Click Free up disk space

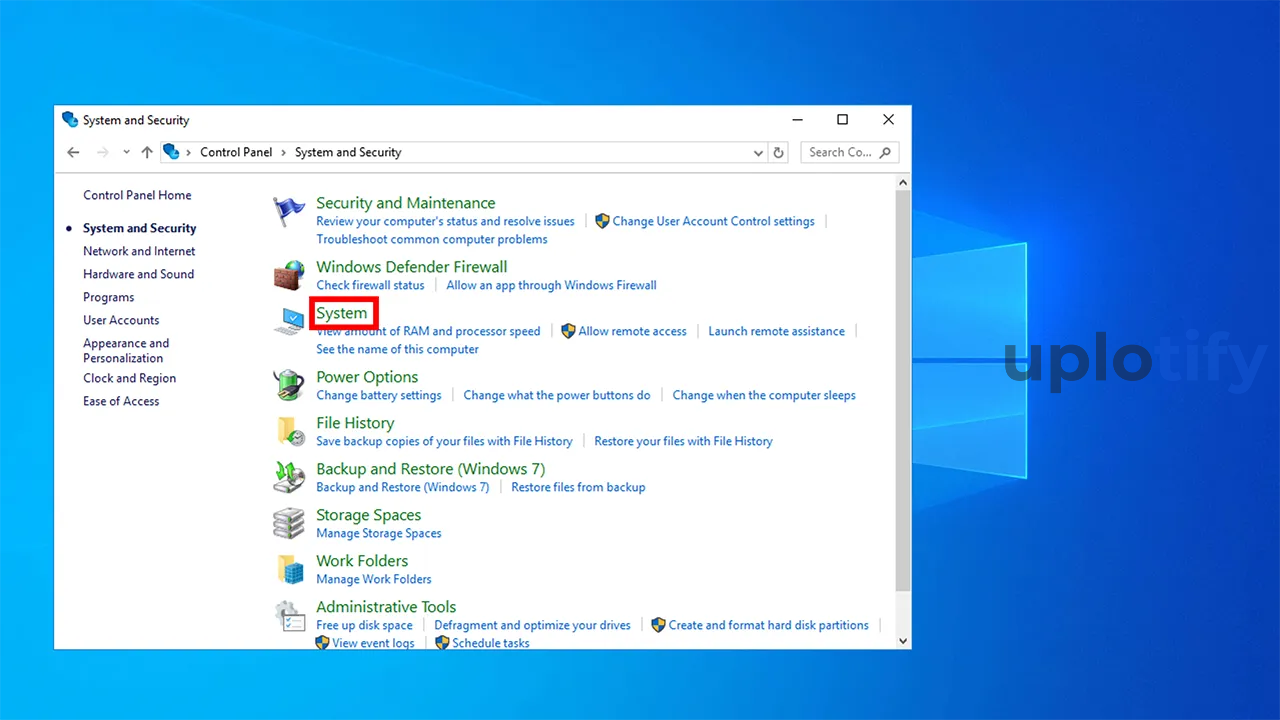pos(364,625)
